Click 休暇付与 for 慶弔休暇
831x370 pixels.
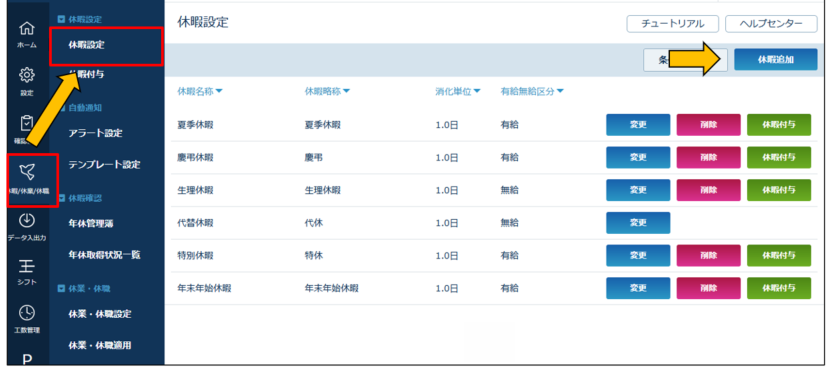coord(779,157)
